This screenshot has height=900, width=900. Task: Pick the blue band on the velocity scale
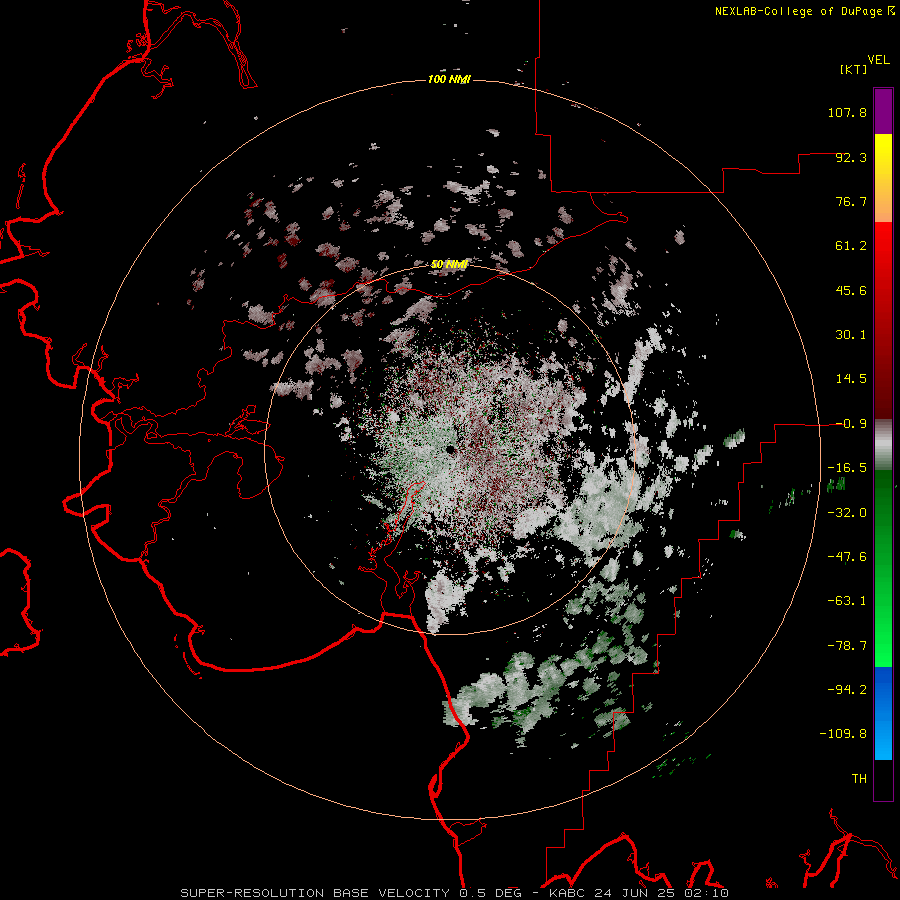click(883, 713)
